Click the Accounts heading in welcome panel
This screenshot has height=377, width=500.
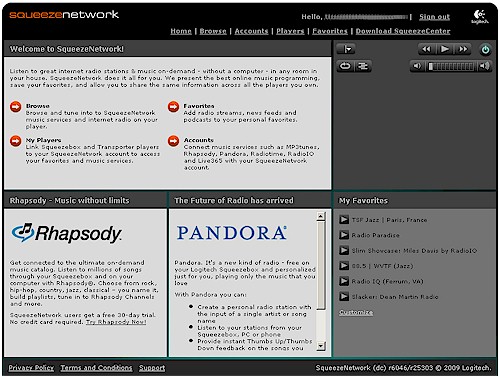(x=199, y=140)
